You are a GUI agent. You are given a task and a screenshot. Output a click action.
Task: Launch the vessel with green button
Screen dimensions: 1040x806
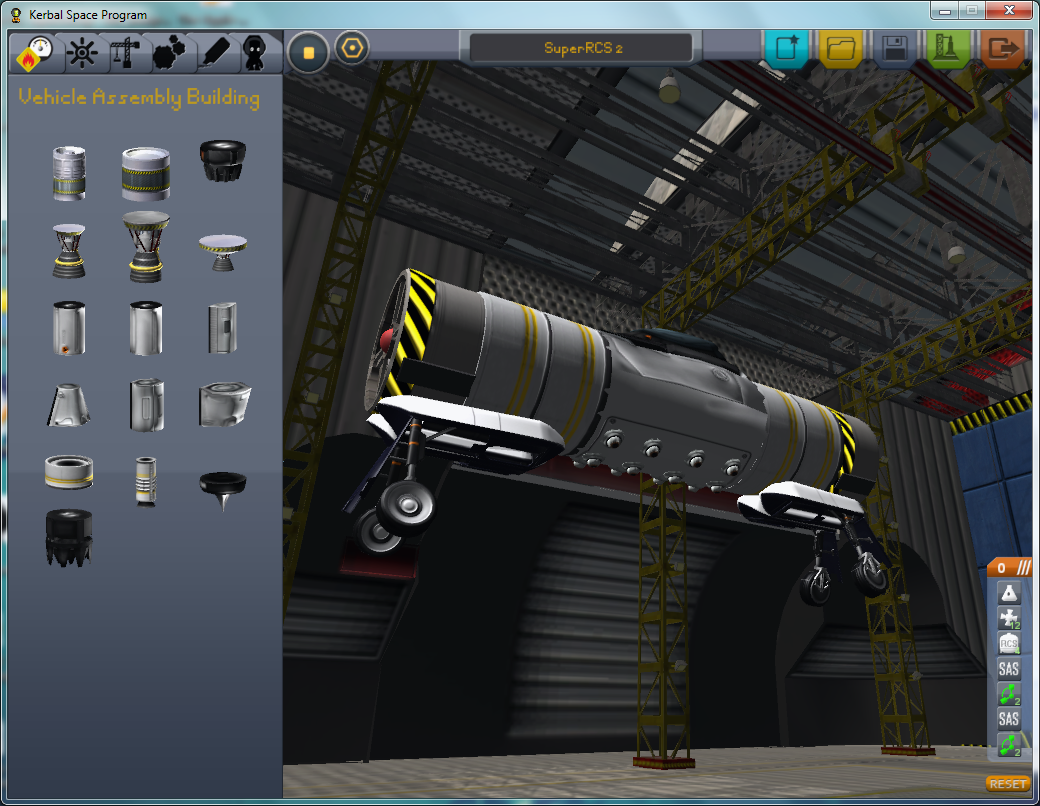(x=948, y=48)
